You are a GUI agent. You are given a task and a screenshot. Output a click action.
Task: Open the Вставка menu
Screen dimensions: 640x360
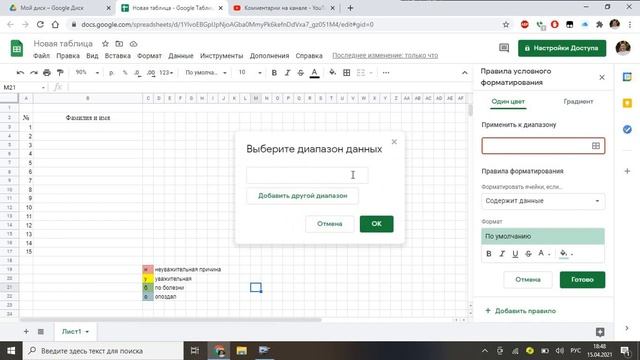point(118,56)
